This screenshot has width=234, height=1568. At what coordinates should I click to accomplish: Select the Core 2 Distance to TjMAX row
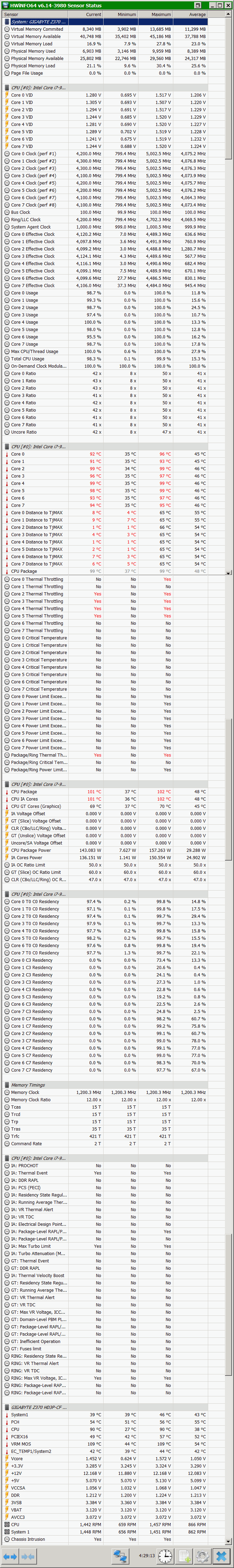pos(105,527)
